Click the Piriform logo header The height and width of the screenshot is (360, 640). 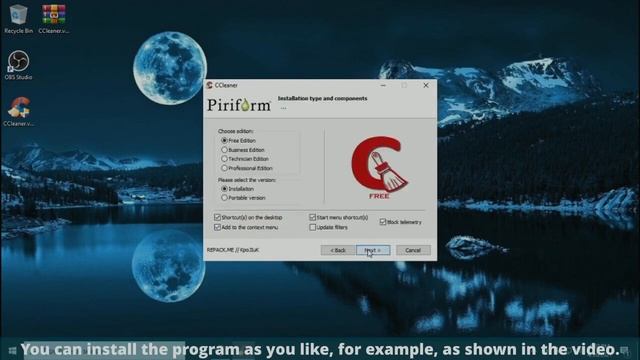[239, 105]
